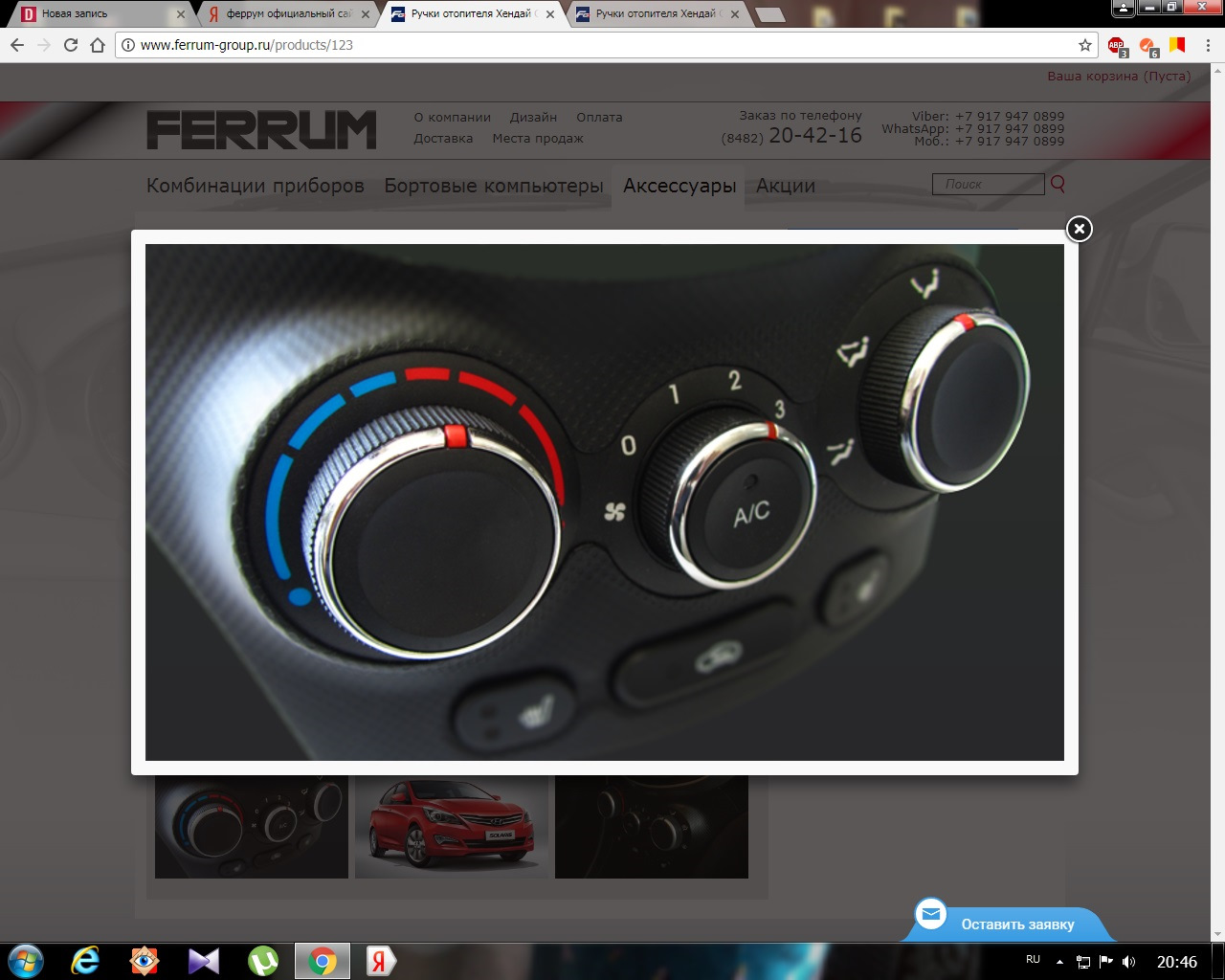Open the Chrome three-dot menu
1225x980 pixels.
(x=1209, y=45)
